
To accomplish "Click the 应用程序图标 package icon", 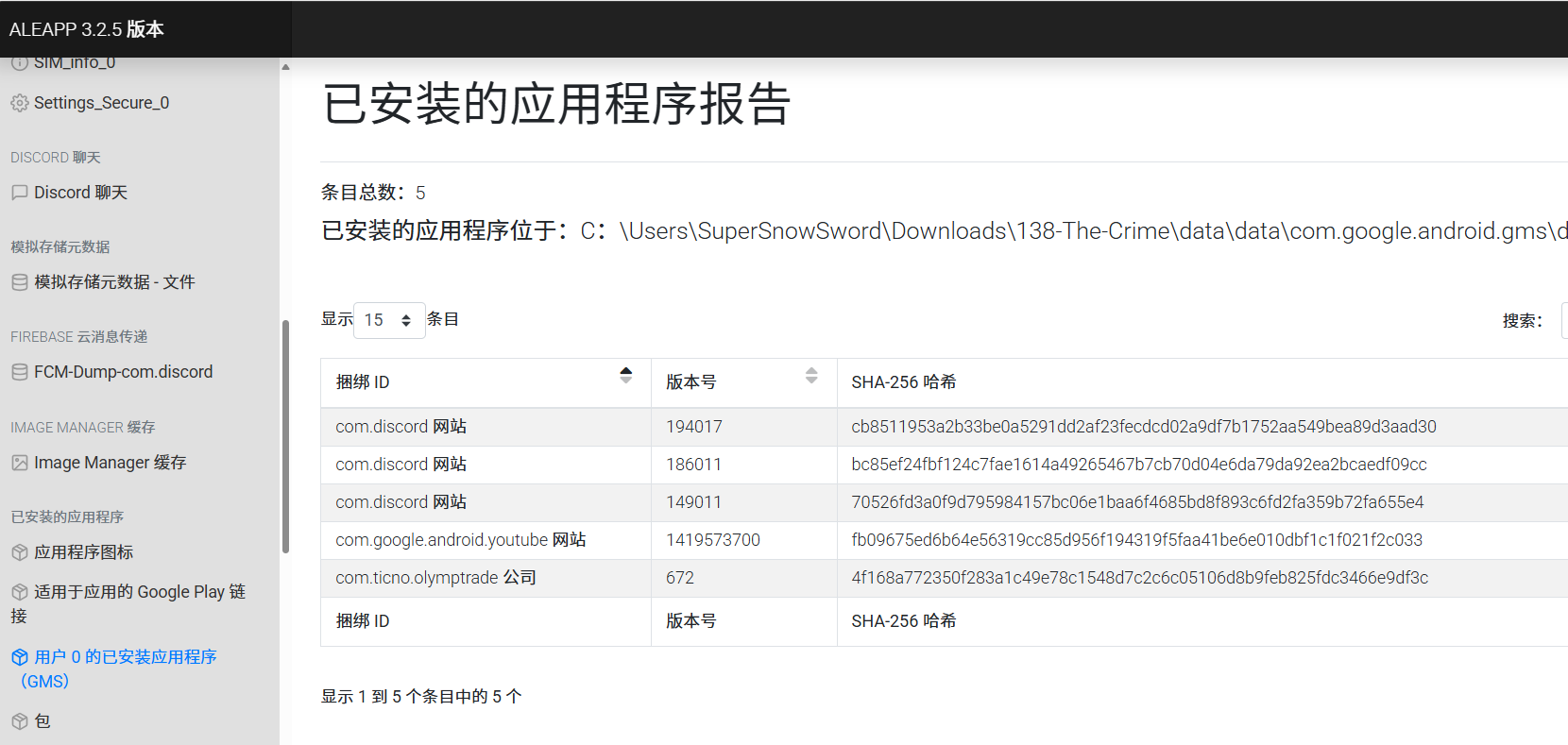I will [20, 552].
